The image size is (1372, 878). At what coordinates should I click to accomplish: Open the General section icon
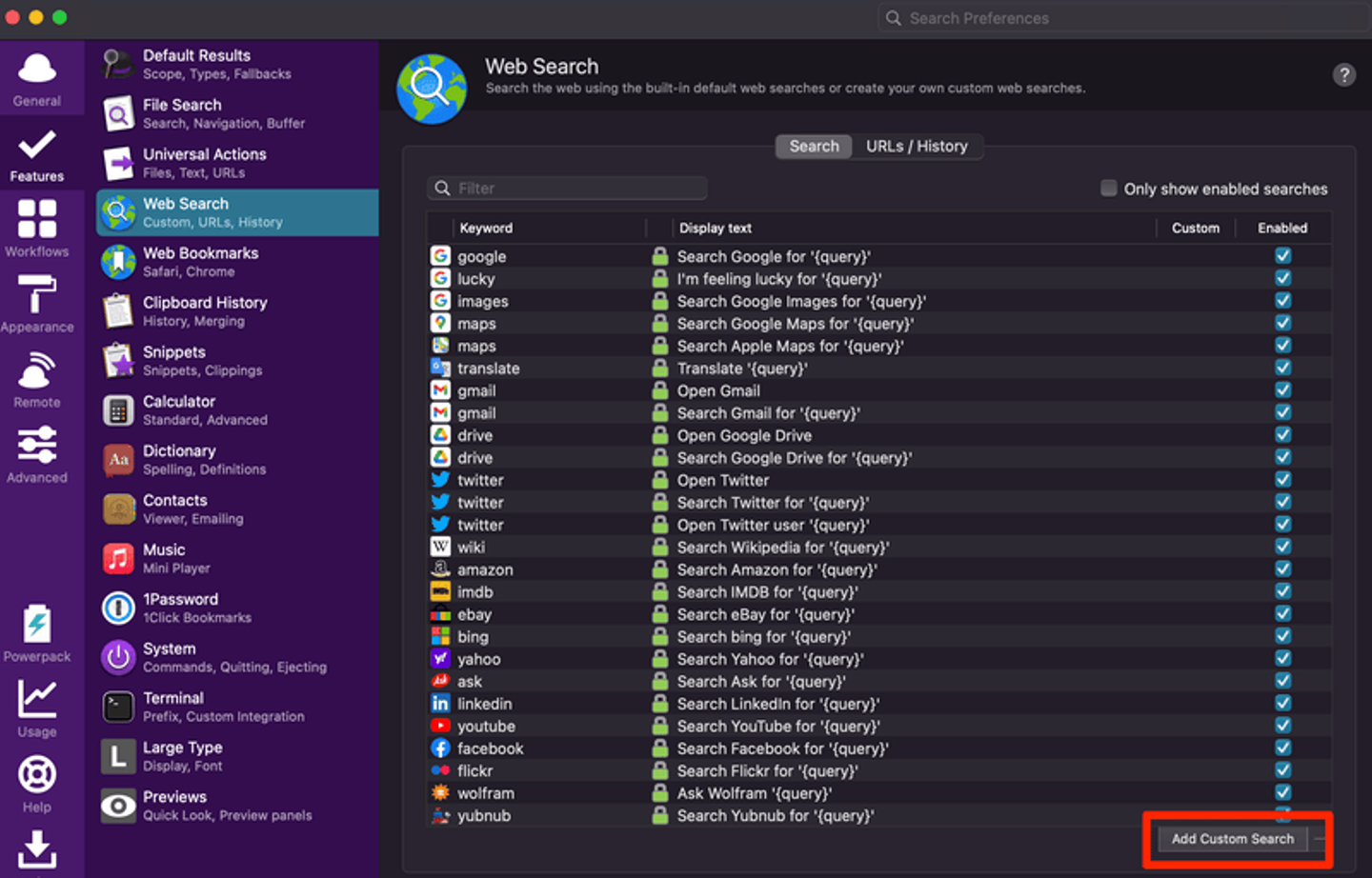pos(37,70)
